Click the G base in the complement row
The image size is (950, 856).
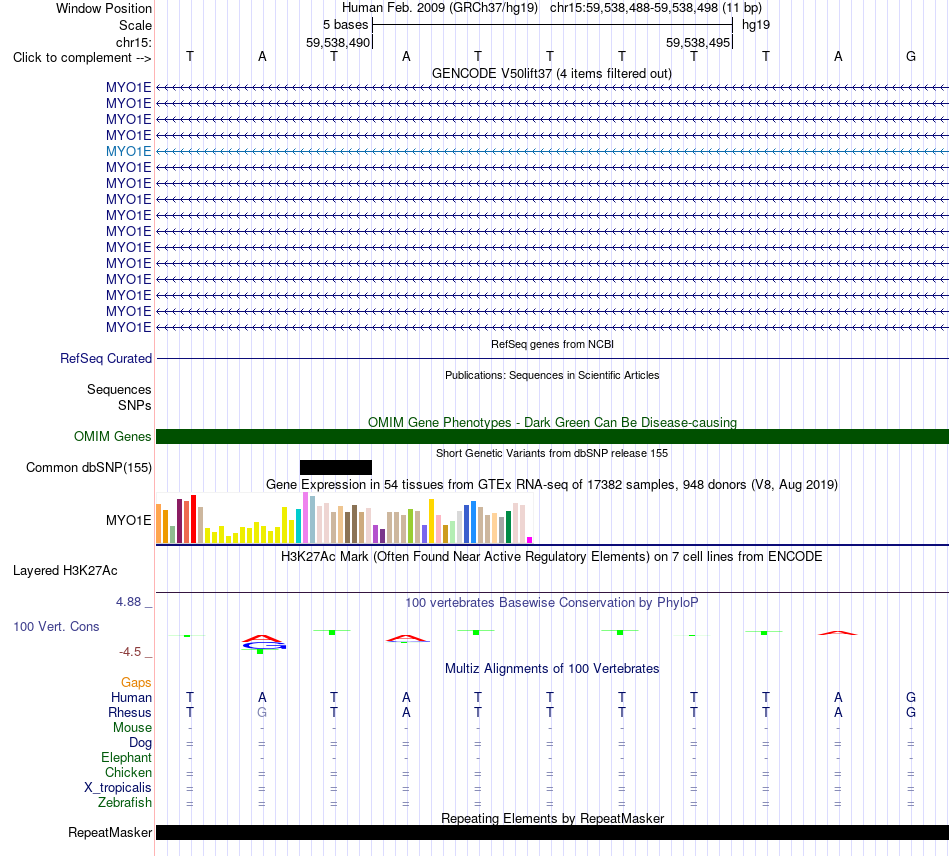click(911, 56)
